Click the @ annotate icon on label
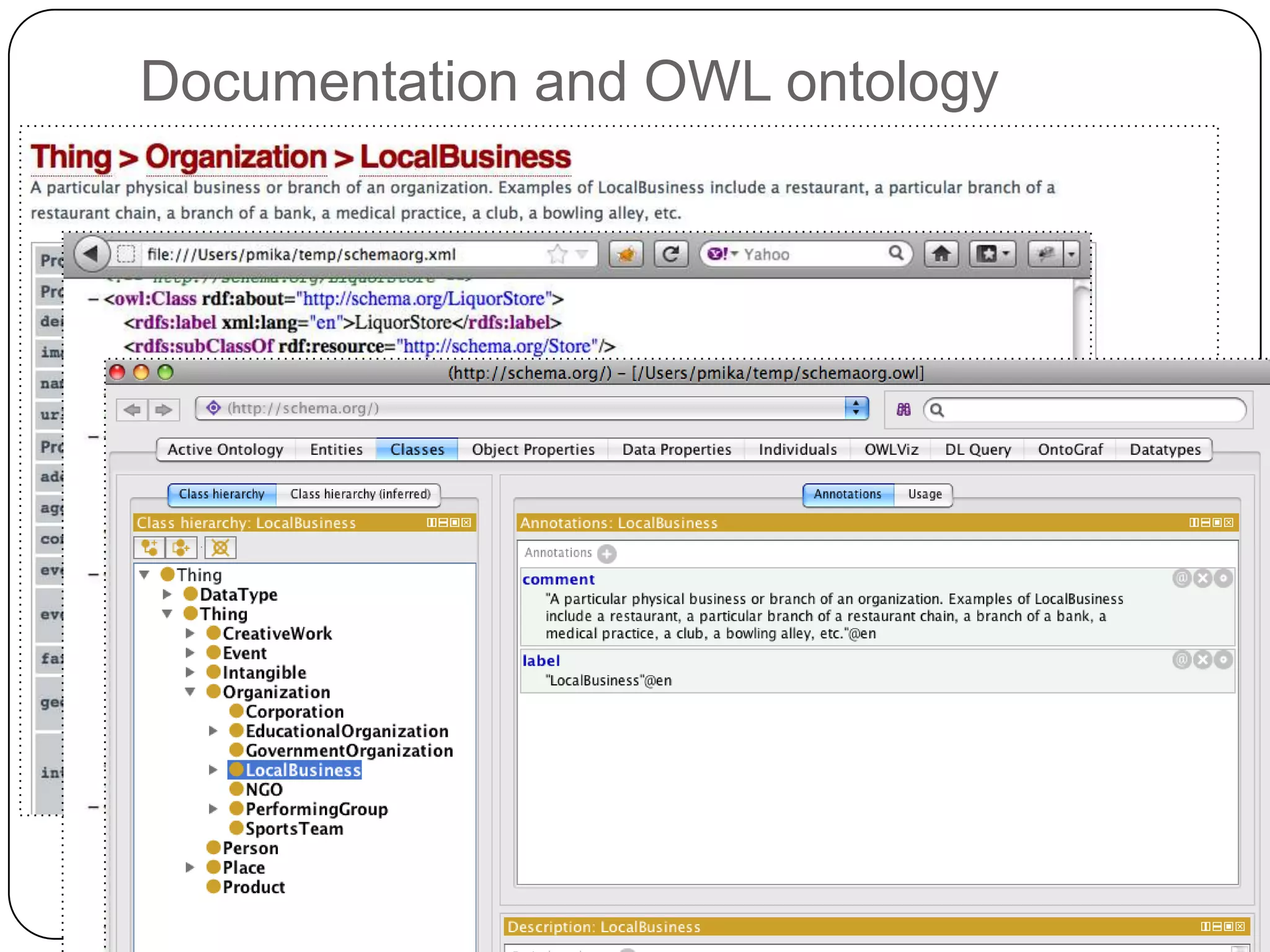Screen dimensions: 1270x952 coord(1182,659)
